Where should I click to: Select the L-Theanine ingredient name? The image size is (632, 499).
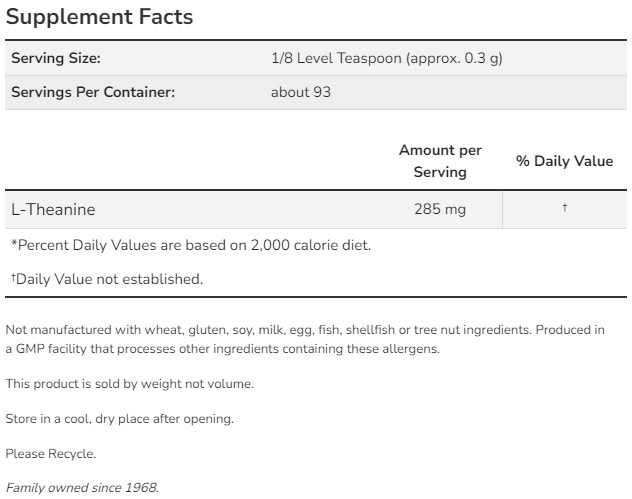53,210
